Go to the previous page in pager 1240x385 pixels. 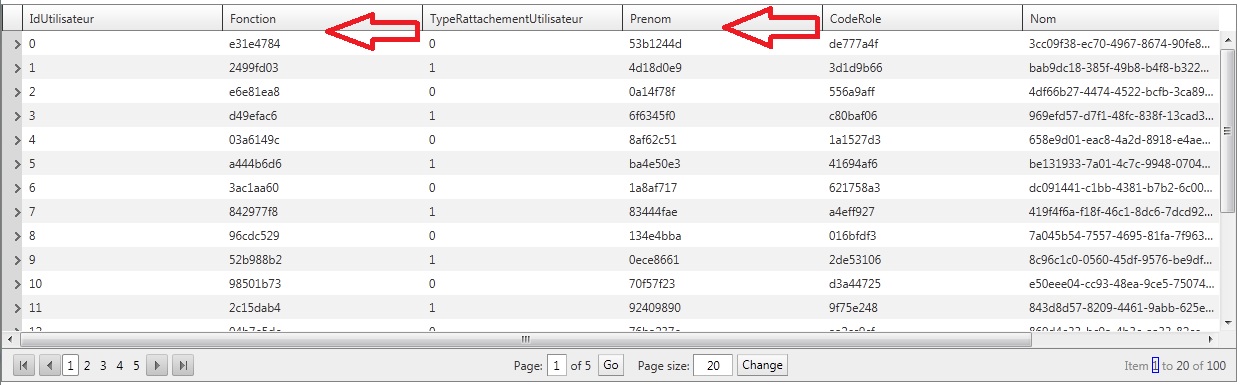tap(49, 366)
